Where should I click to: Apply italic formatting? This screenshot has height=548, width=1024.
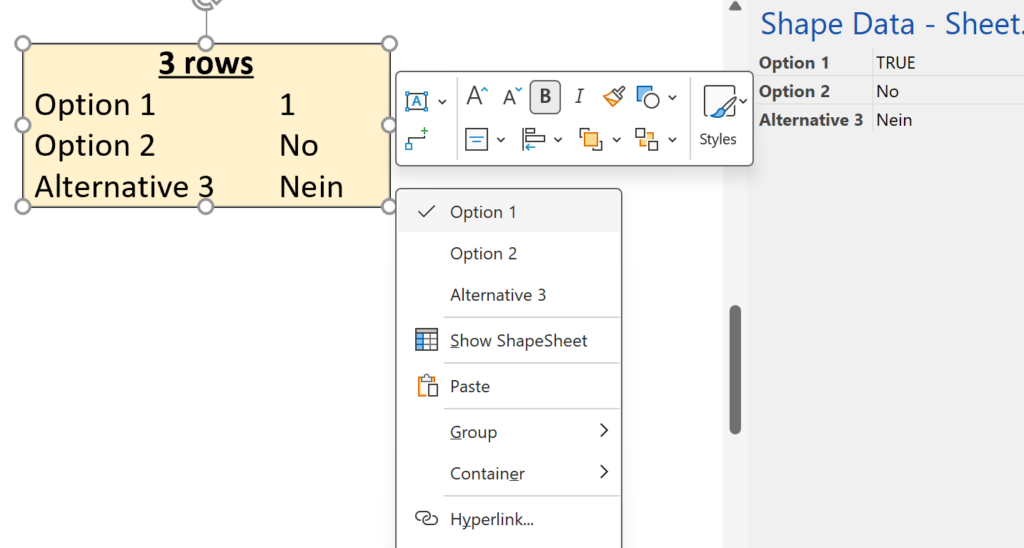[579, 97]
